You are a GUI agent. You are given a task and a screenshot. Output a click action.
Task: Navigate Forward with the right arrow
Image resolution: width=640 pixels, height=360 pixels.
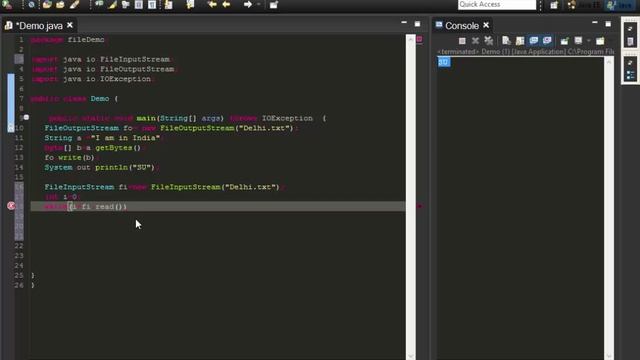[247, 4]
